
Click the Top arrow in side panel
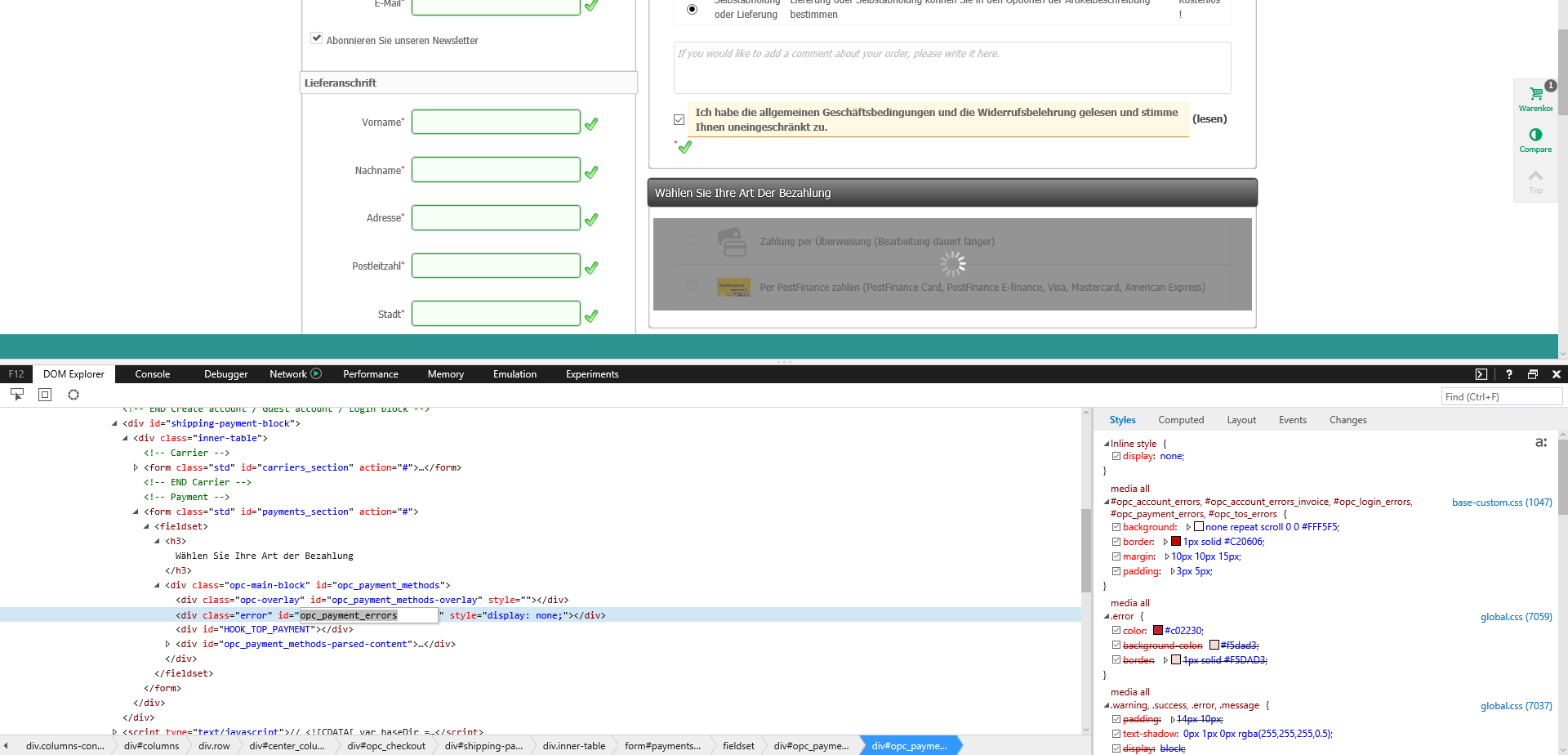pos(1535,176)
